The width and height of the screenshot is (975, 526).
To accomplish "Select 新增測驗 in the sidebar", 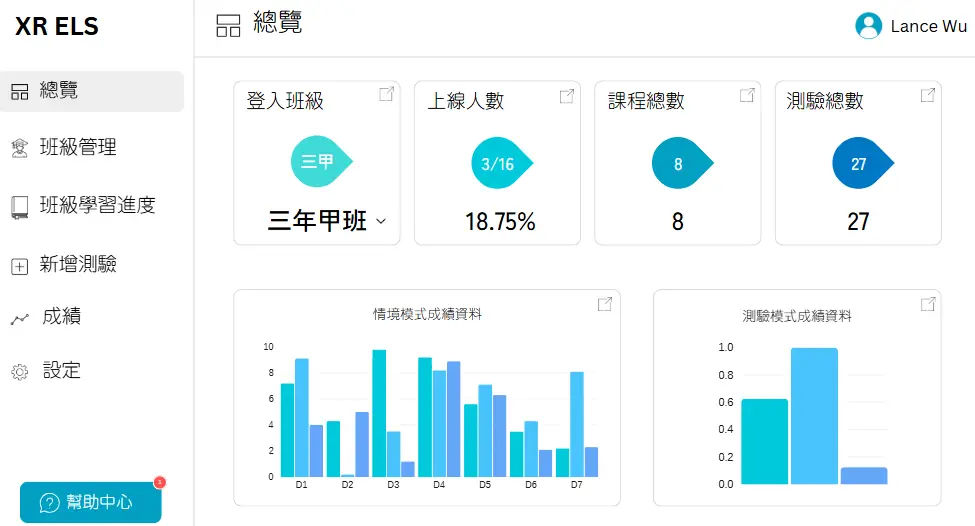I will click(78, 265).
